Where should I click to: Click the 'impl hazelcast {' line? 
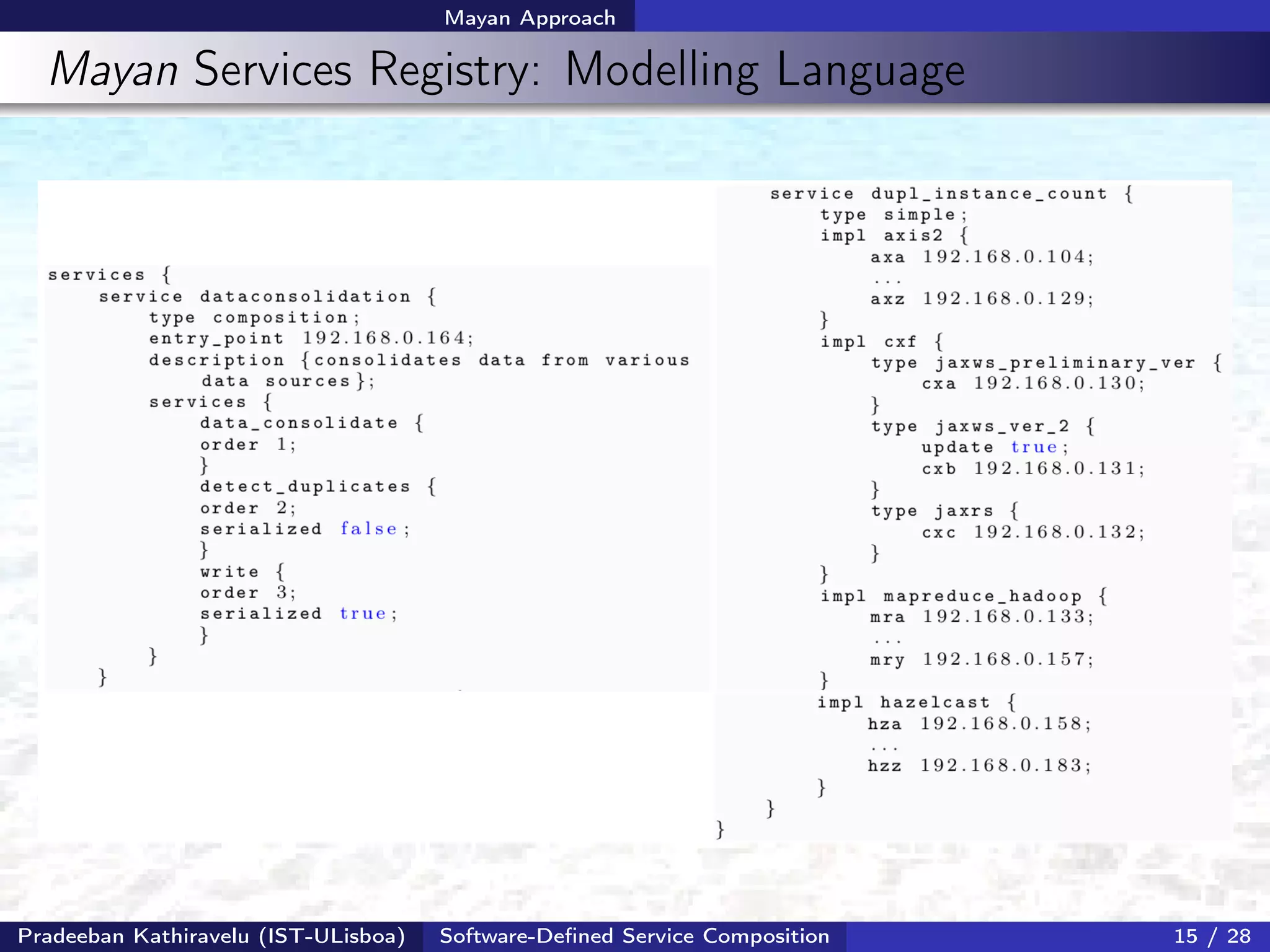pos(917,703)
